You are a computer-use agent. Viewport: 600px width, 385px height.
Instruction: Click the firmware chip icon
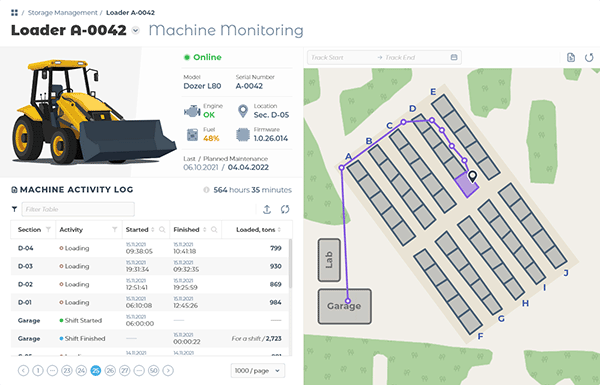243,135
